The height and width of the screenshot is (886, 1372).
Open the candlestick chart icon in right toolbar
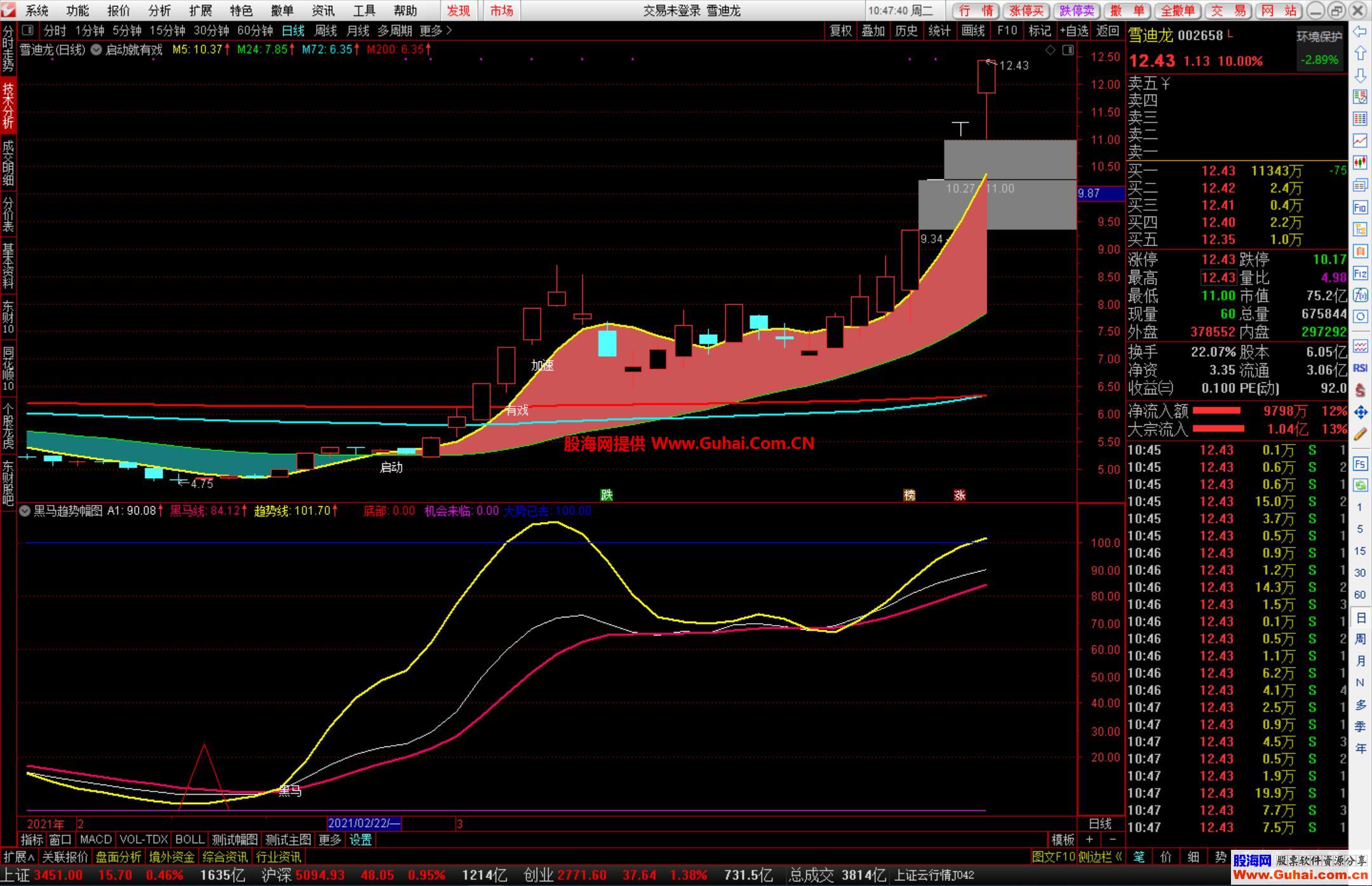1360,163
